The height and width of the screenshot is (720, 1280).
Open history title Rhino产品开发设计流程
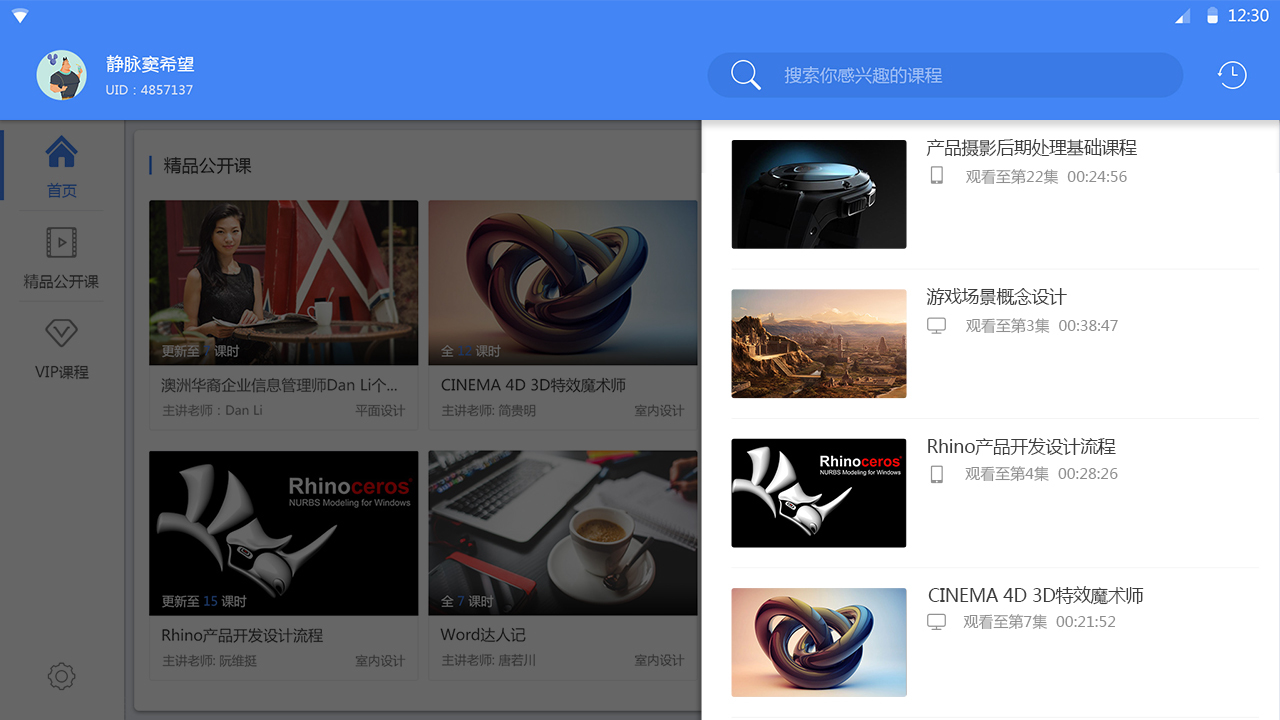(x=1021, y=447)
